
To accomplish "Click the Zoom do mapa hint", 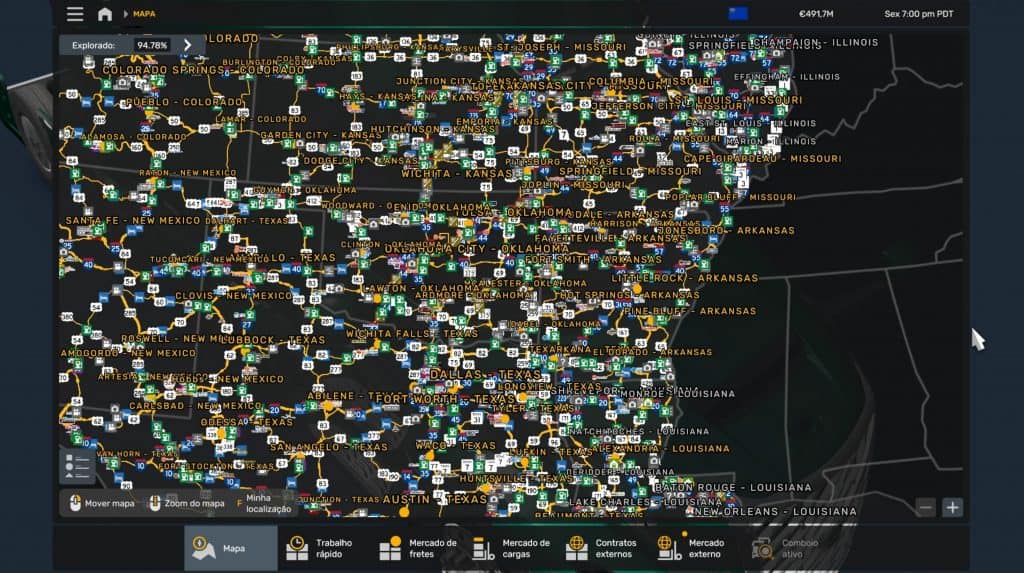I will pos(187,503).
